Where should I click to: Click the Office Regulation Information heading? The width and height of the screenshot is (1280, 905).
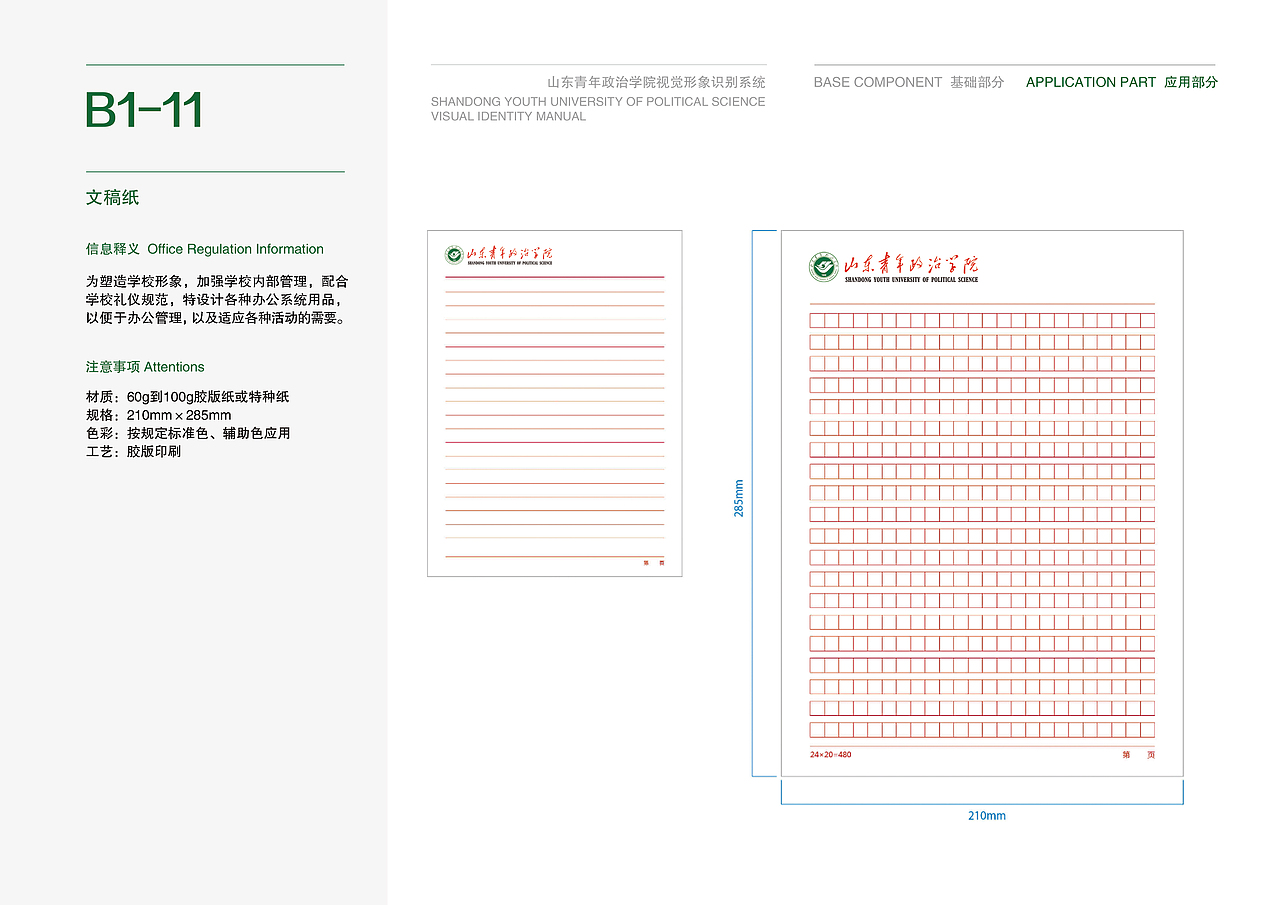pyautogui.click(x=235, y=249)
